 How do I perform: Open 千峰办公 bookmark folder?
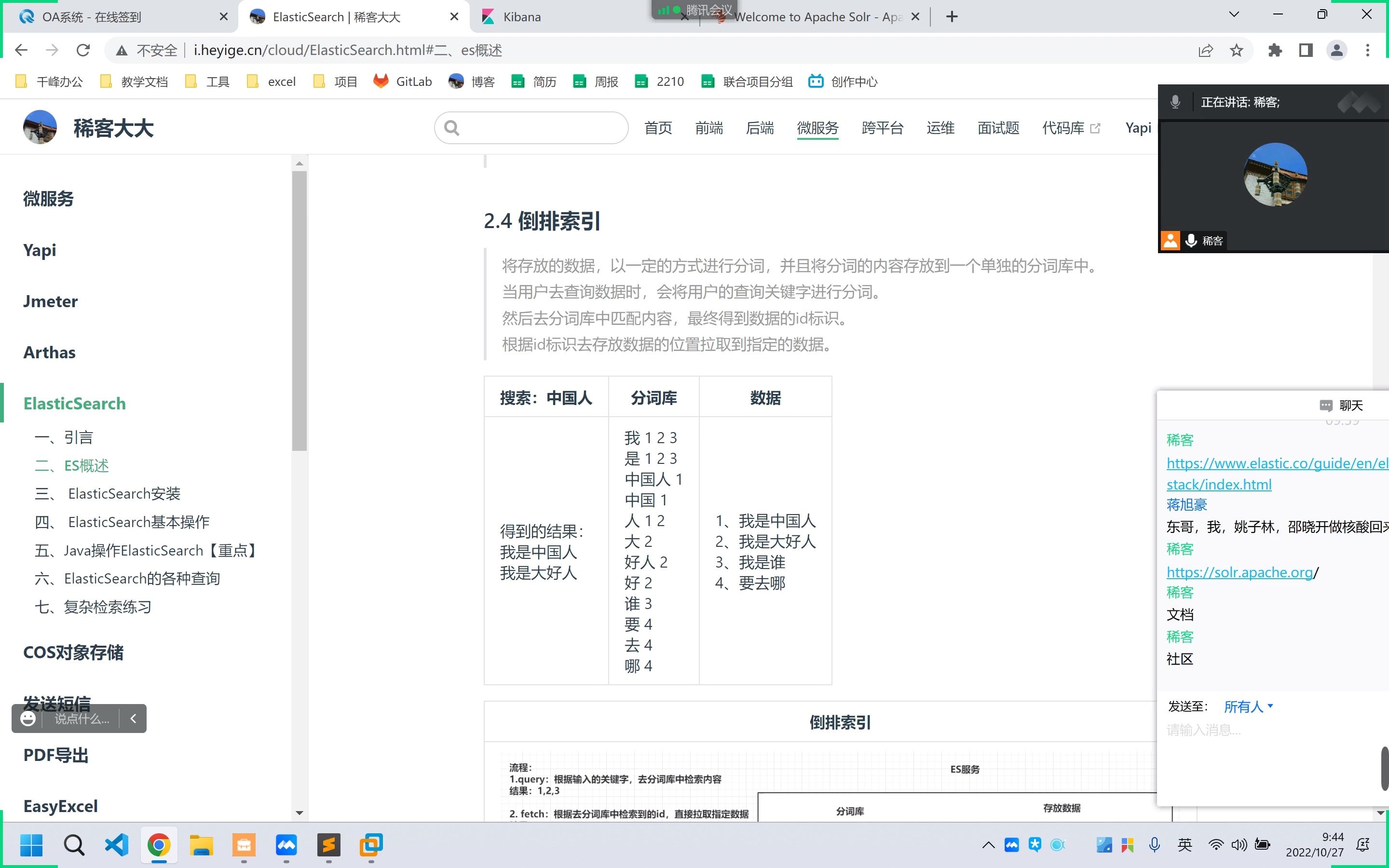click(49, 81)
